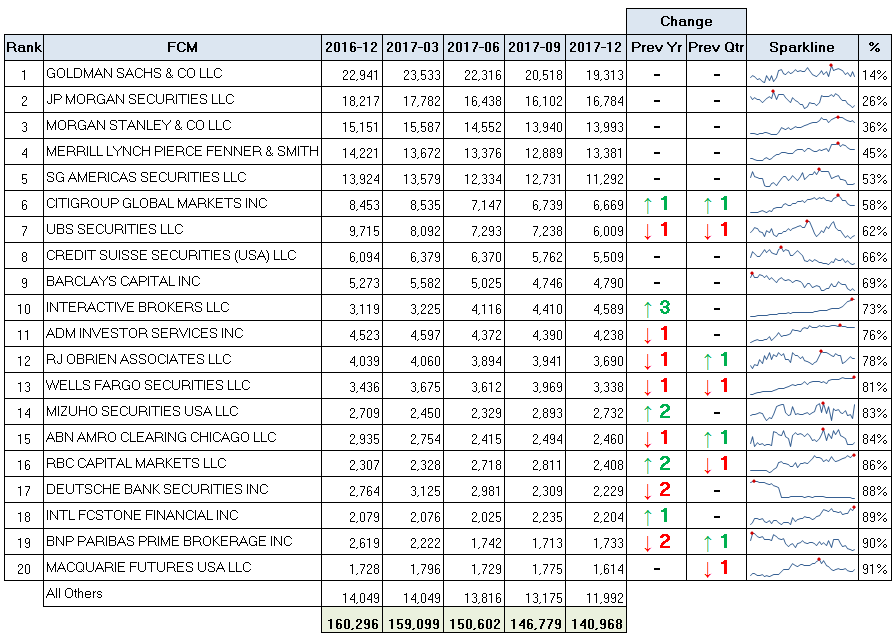Click RJ Obrien's Prev Yr down-1 arrow
894x636 pixels.
pos(656,360)
